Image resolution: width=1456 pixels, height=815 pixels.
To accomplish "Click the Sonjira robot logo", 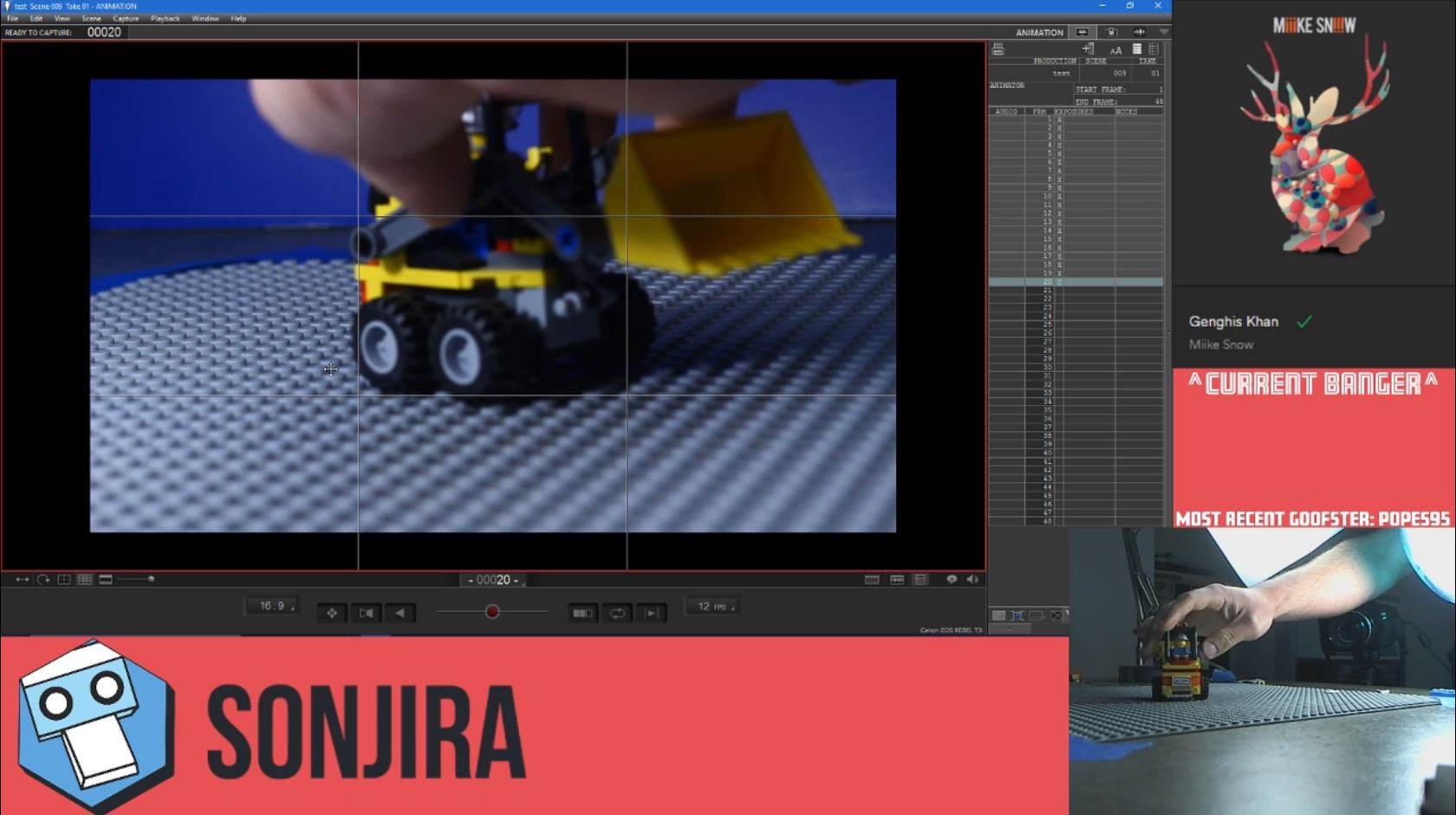I will (x=95, y=727).
